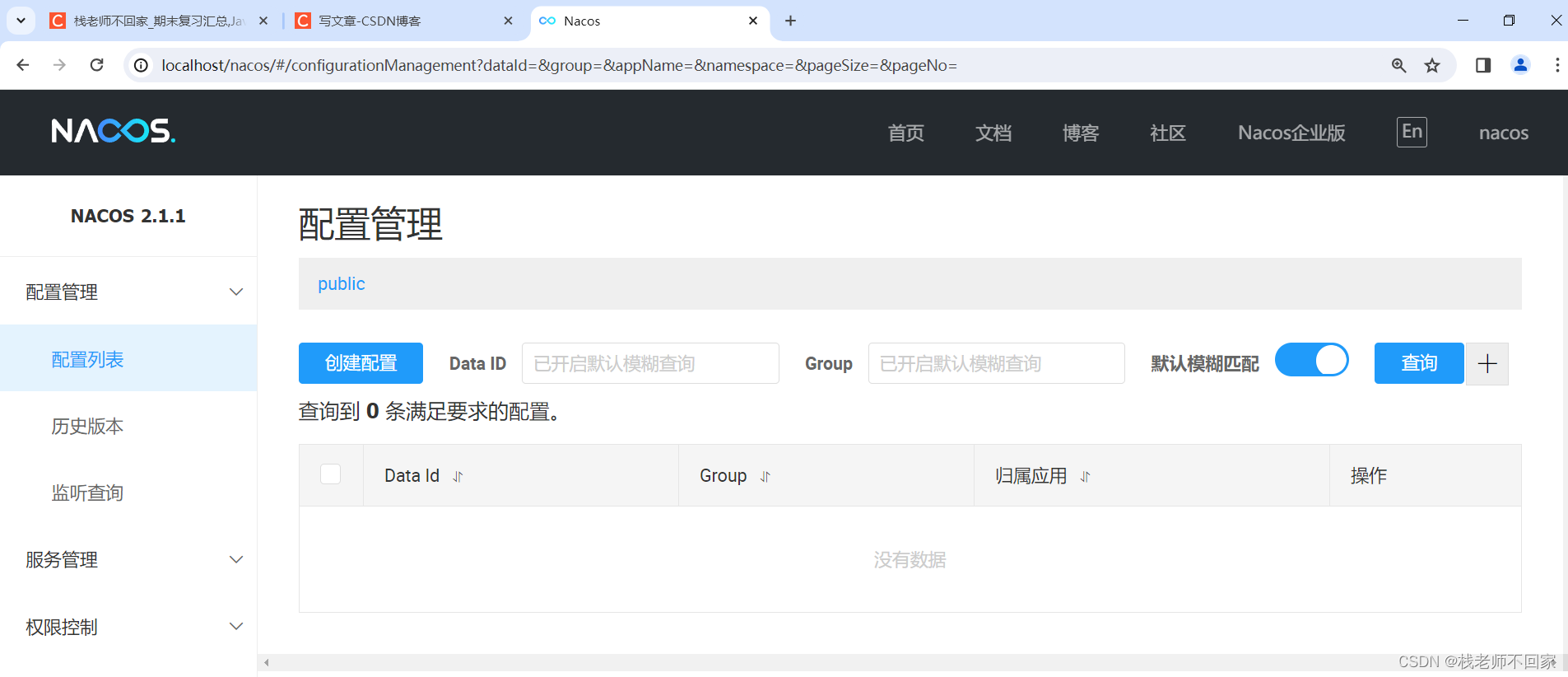The width and height of the screenshot is (1568, 677).
Task: Open 社区 in top navigation
Action: tap(1168, 133)
